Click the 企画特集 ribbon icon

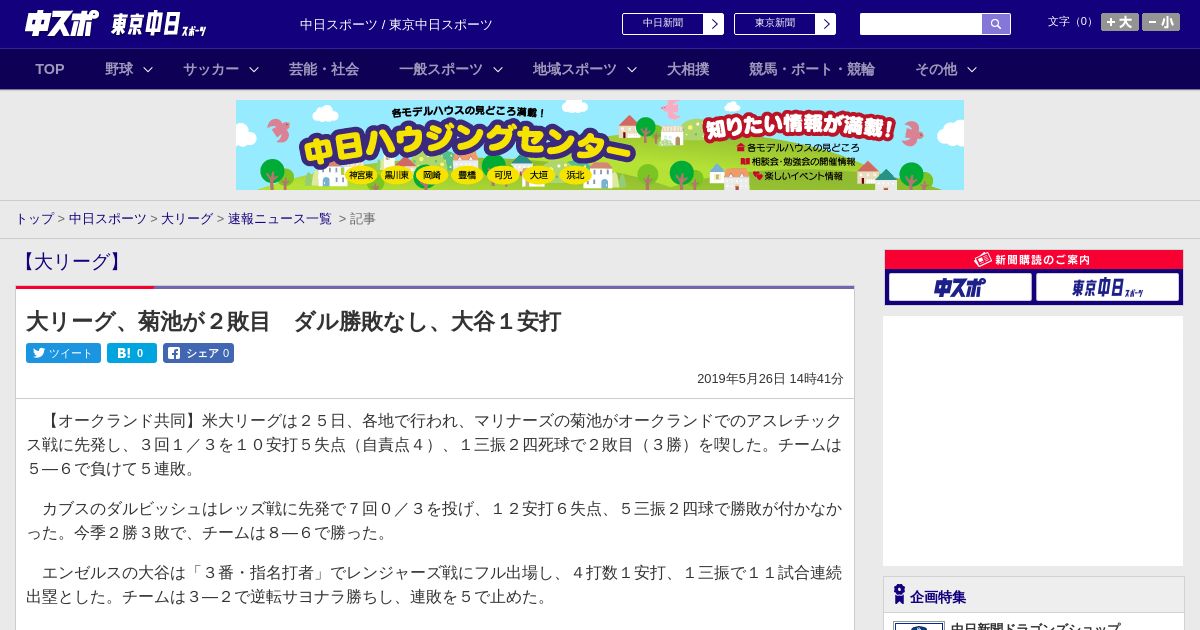(x=899, y=595)
